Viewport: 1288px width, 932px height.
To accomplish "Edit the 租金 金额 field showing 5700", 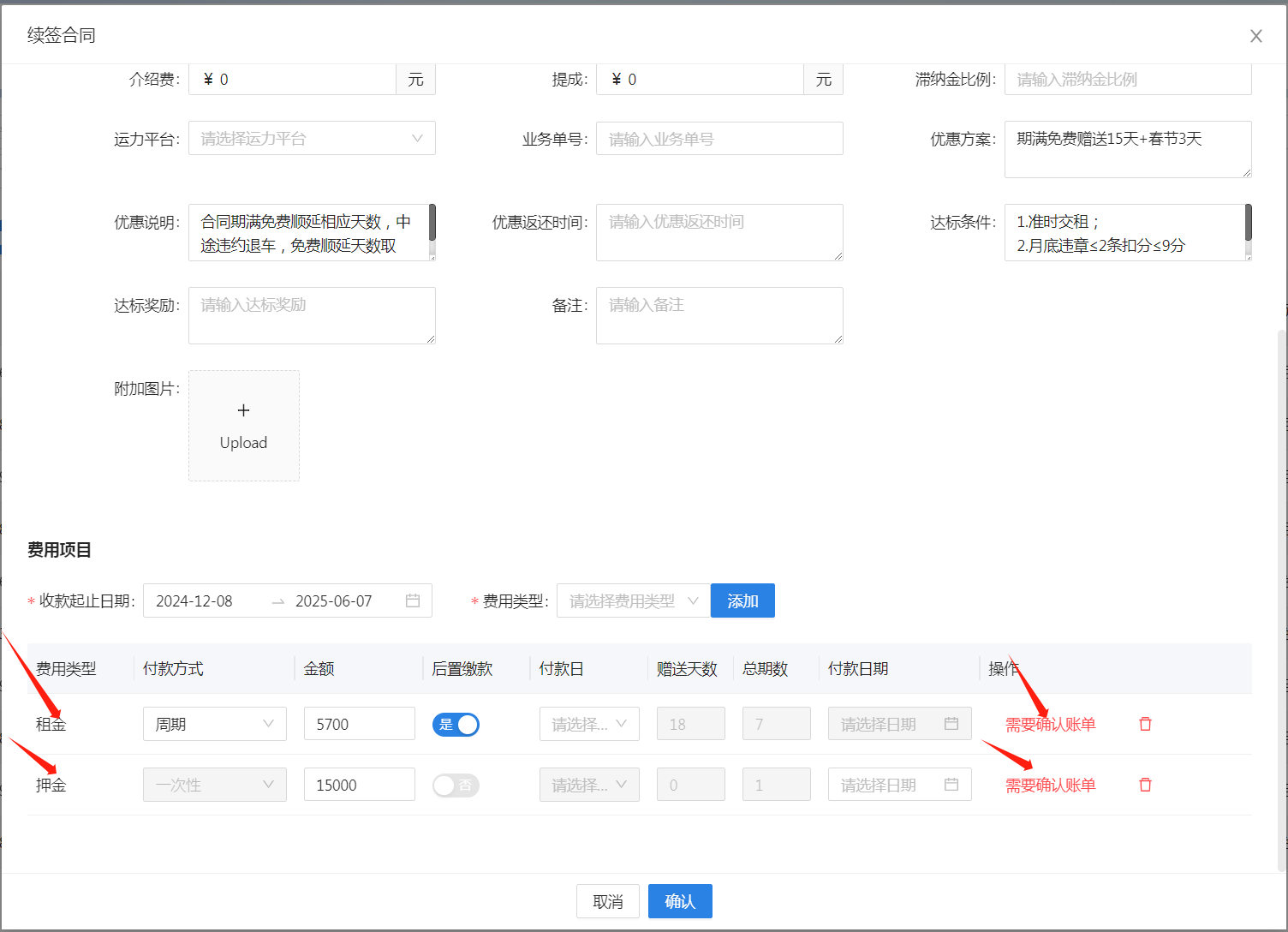I will coord(359,725).
